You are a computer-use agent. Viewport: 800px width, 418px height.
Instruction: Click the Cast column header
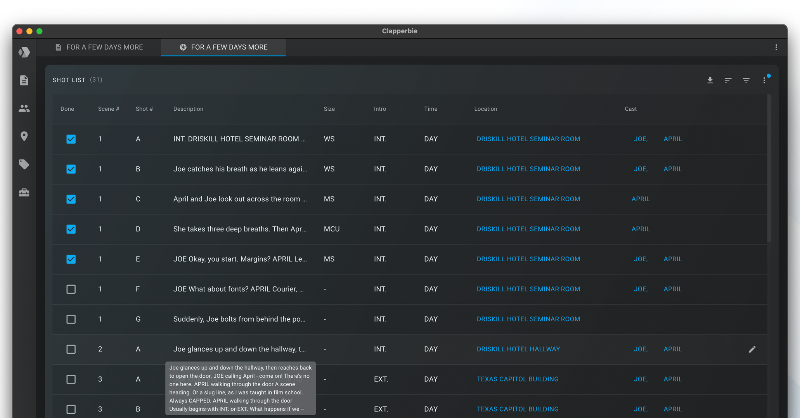631,109
